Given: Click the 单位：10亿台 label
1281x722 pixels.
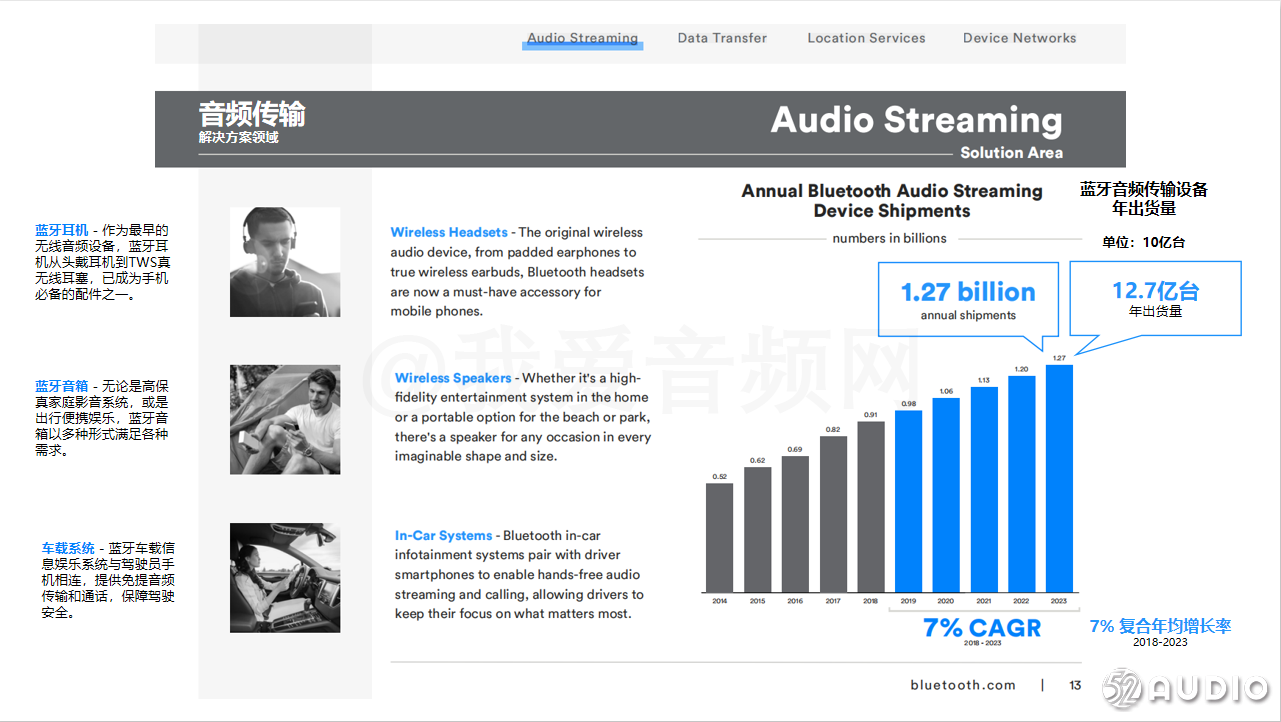Looking at the screenshot, I should [1144, 242].
